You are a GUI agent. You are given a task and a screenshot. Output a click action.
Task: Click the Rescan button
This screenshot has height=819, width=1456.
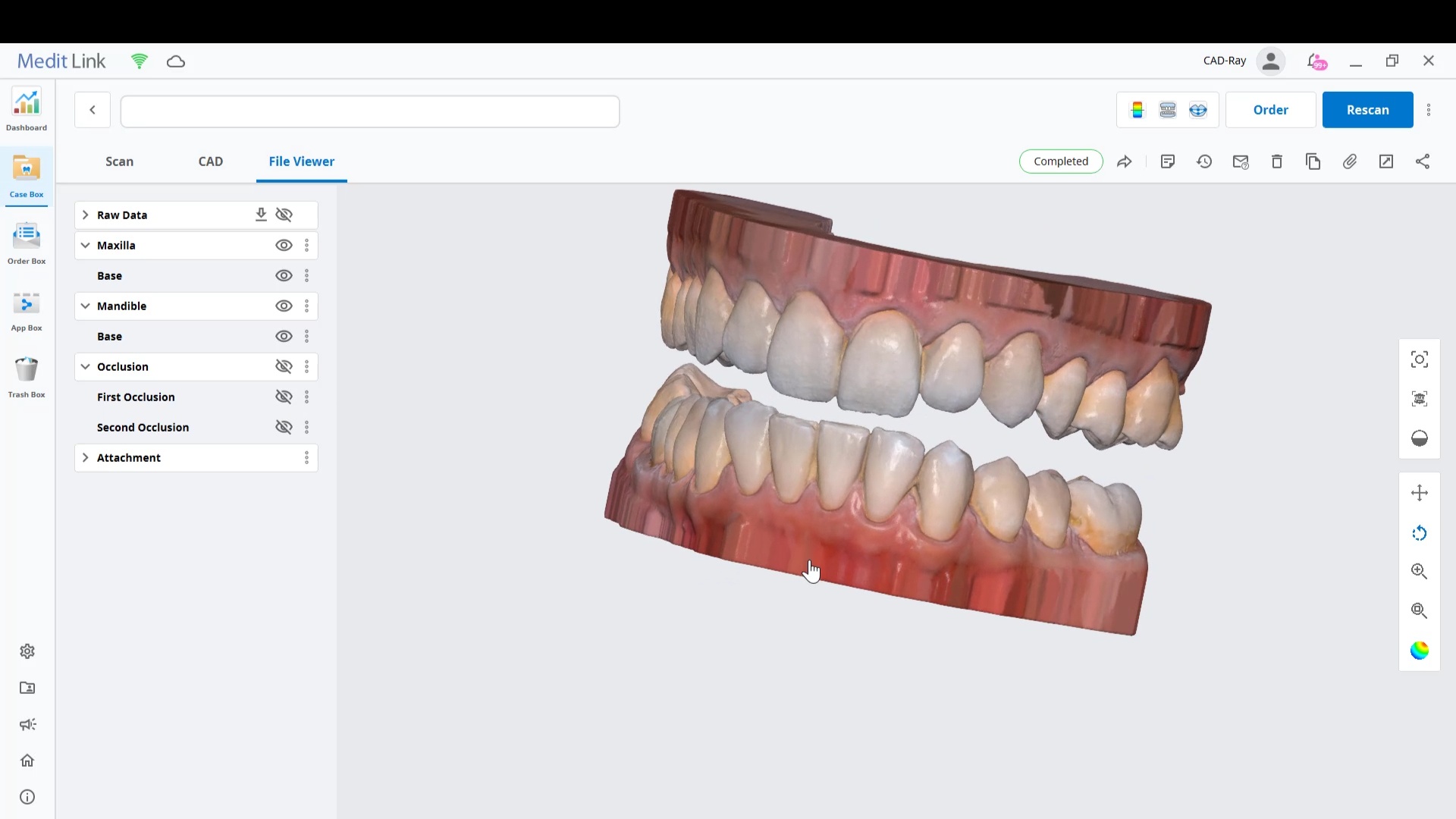click(1367, 110)
